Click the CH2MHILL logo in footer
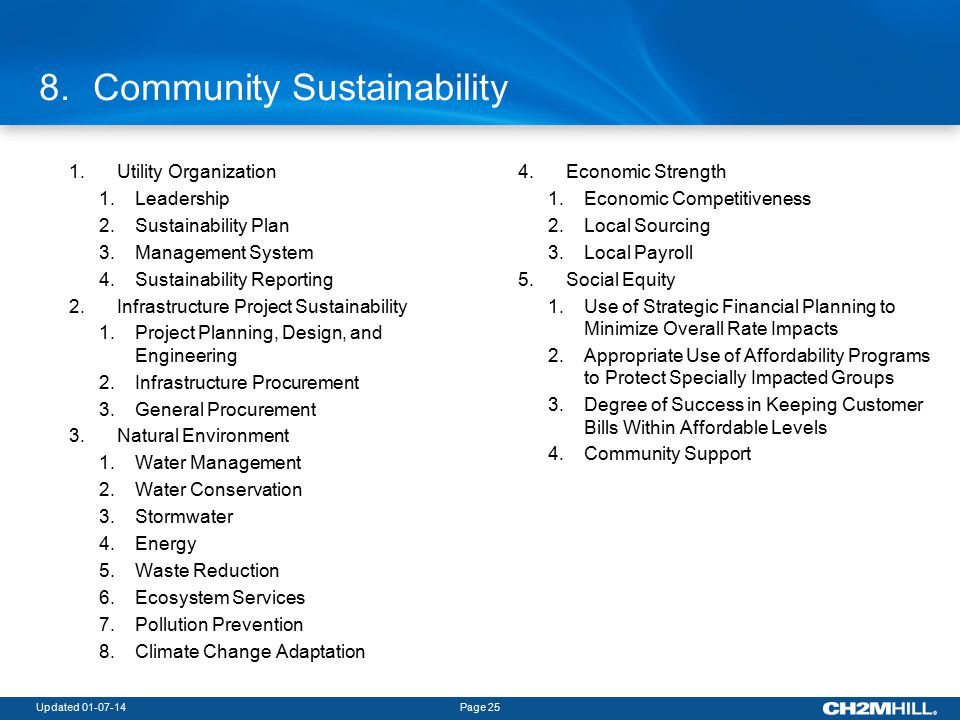This screenshot has height=720, width=960. (879, 708)
